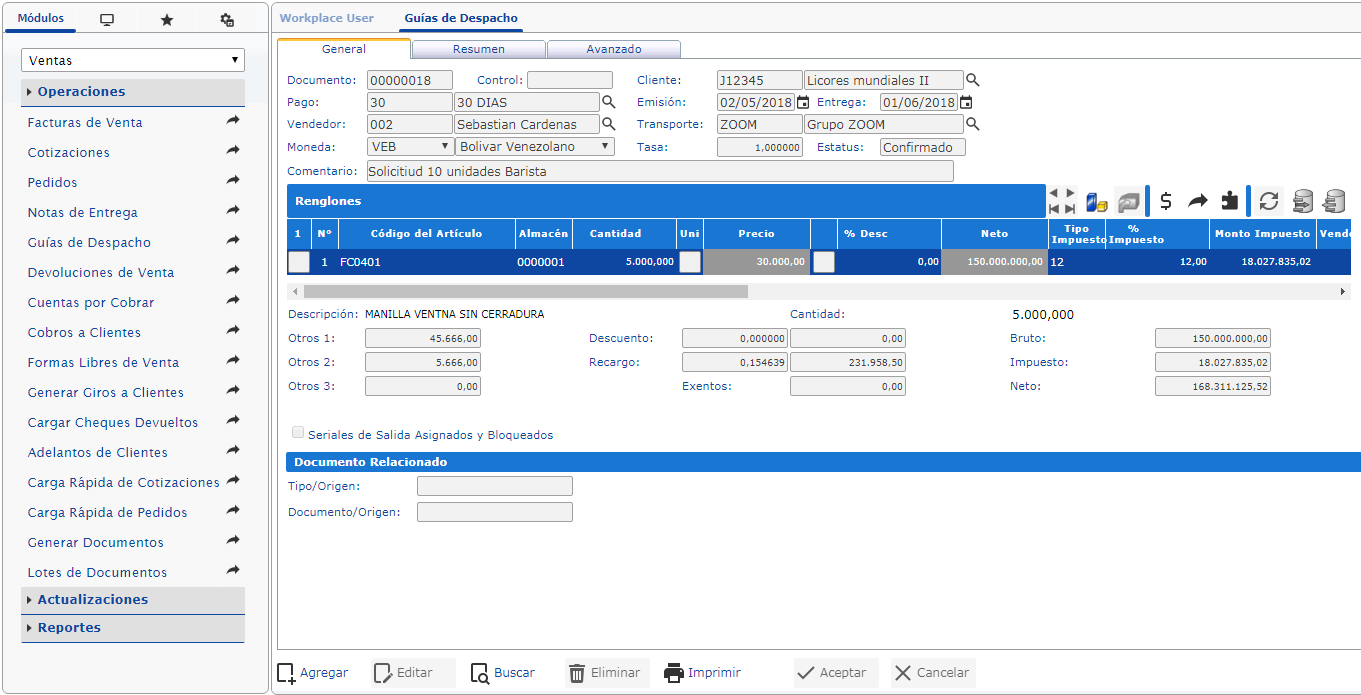
Task: Click the Comentario input field
Action: coord(660,171)
